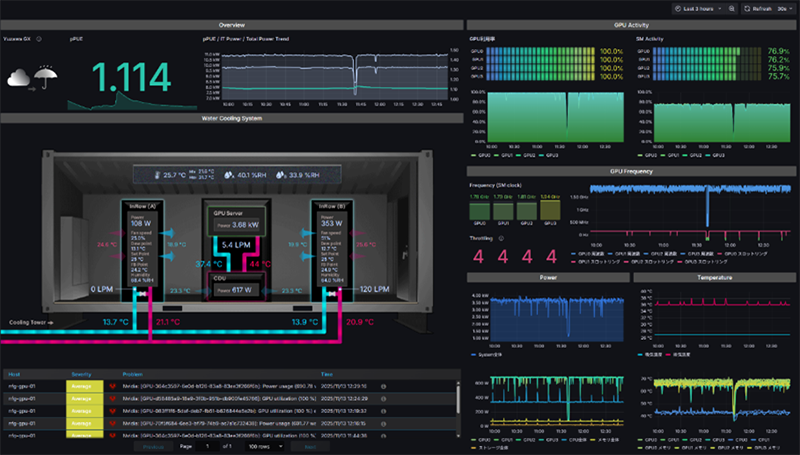The height and width of the screenshot is (455, 800).
Task: Click the zoom out time range icon
Action: 732,8
